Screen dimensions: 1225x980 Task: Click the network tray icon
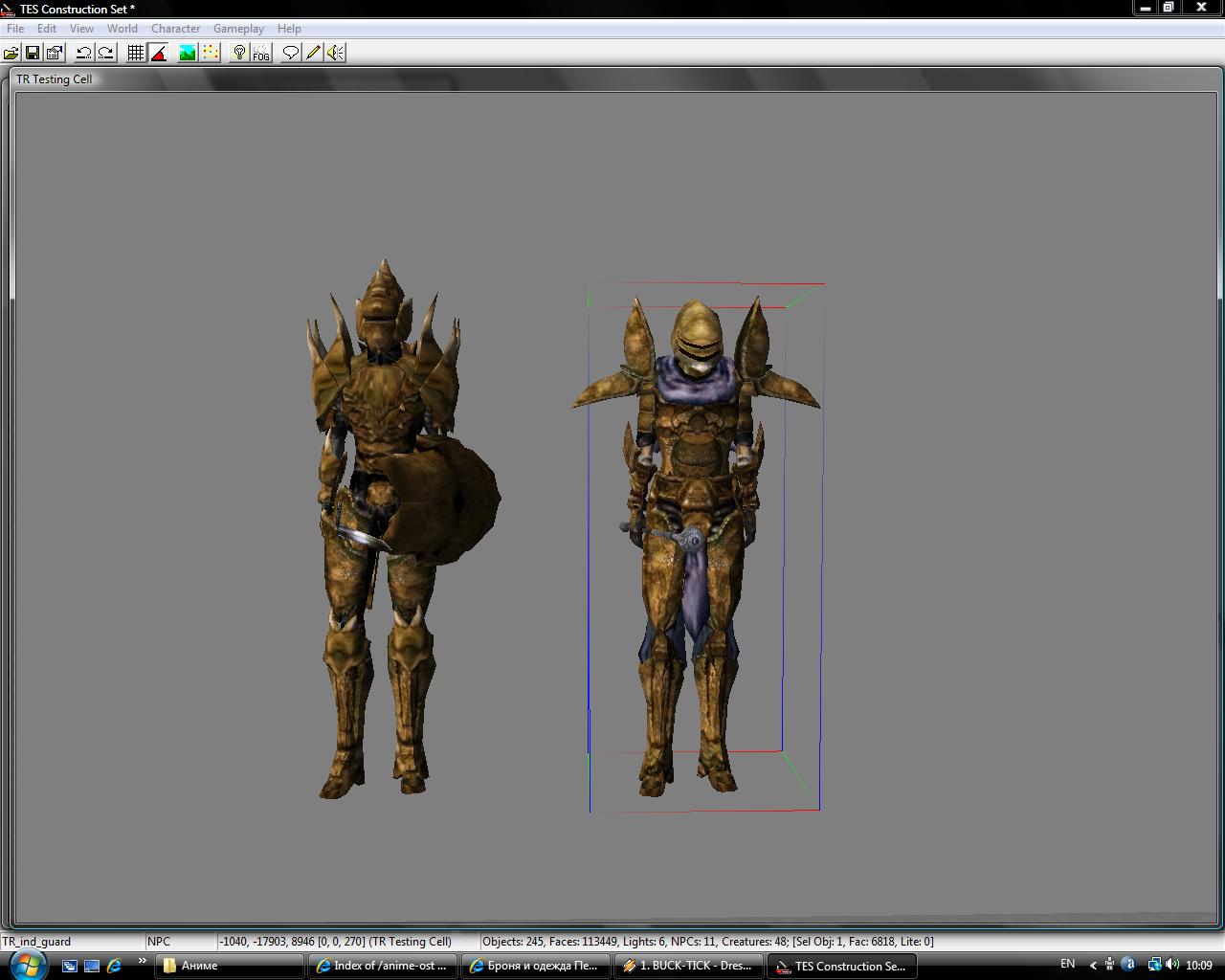tap(1154, 965)
